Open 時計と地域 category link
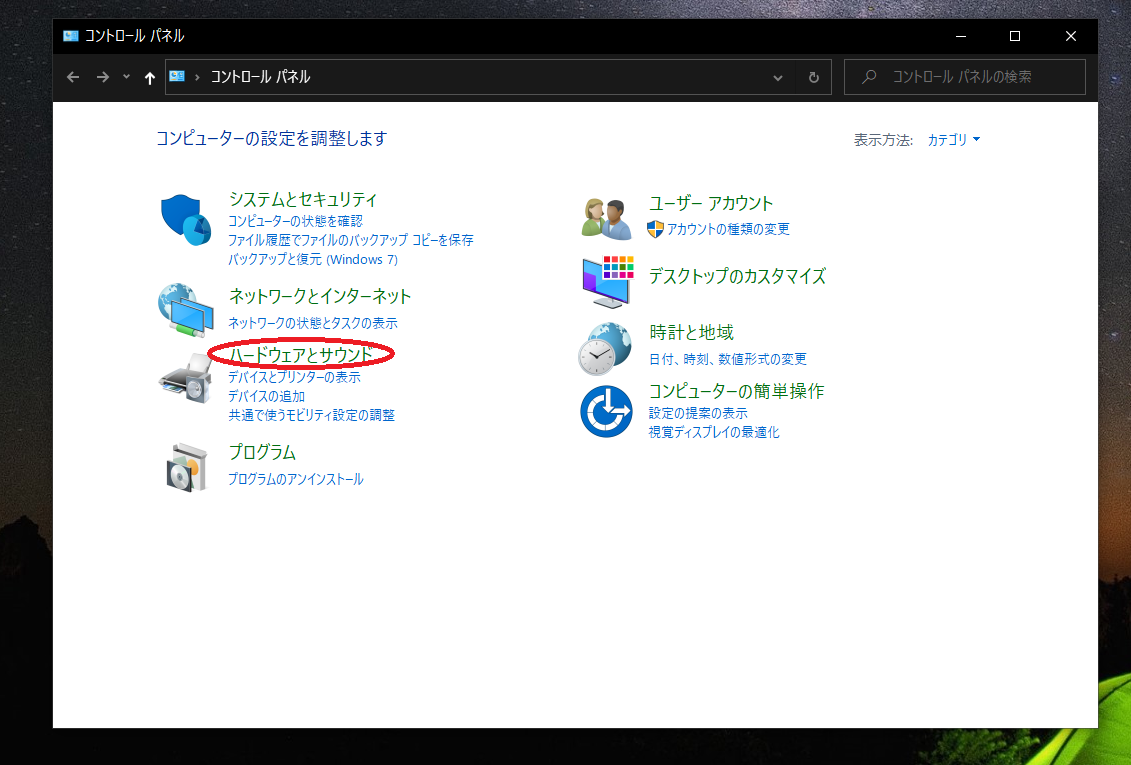Viewport: 1131px width, 765px height. pyautogui.click(x=691, y=332)
